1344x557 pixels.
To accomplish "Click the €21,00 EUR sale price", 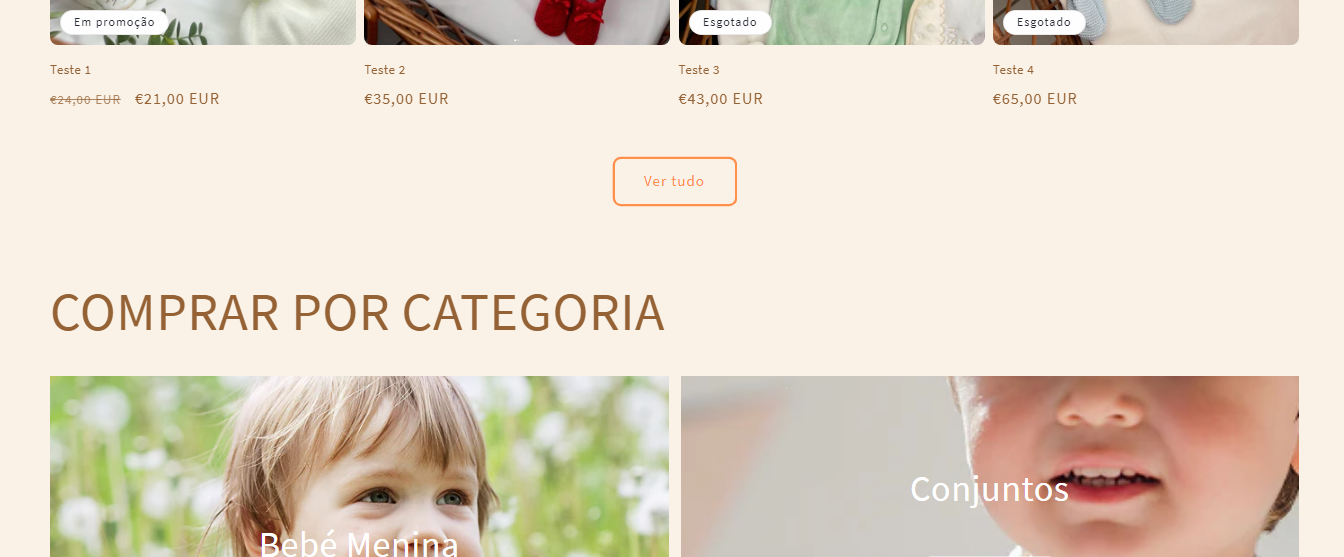I will click(x=177, y=99).
